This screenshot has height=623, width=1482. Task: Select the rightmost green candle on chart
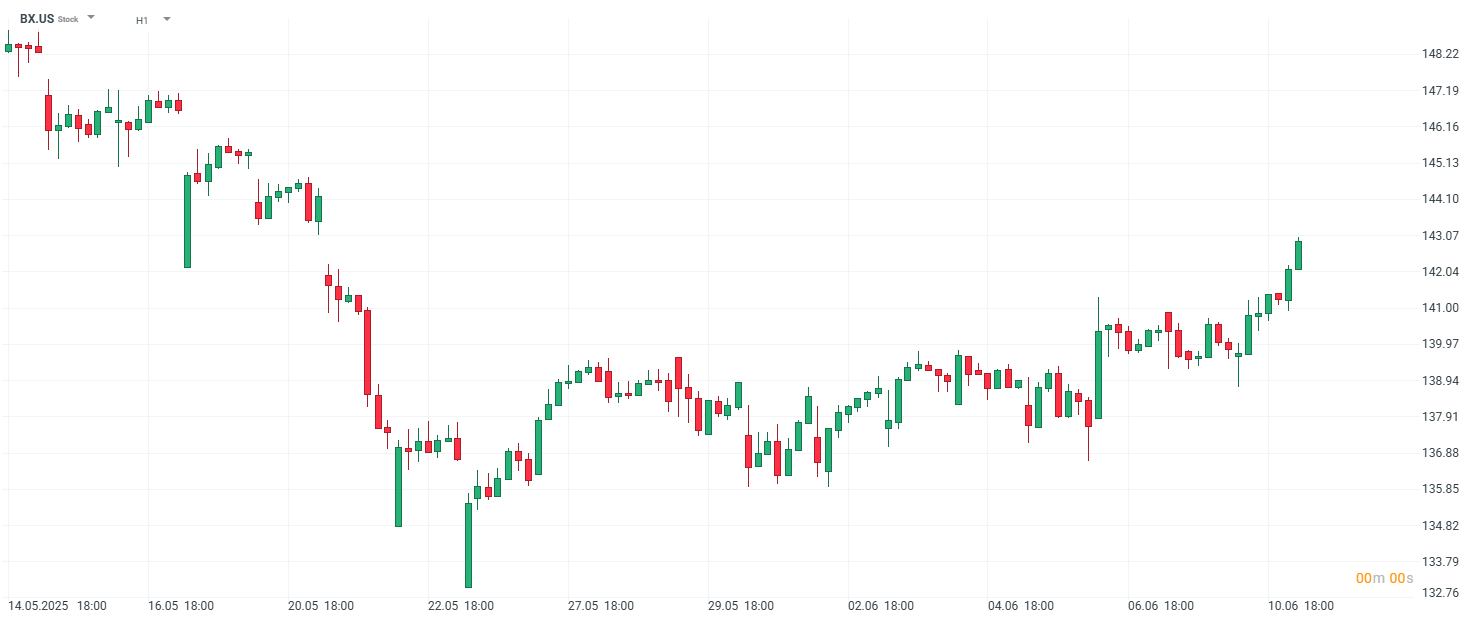coord(1298,255)
